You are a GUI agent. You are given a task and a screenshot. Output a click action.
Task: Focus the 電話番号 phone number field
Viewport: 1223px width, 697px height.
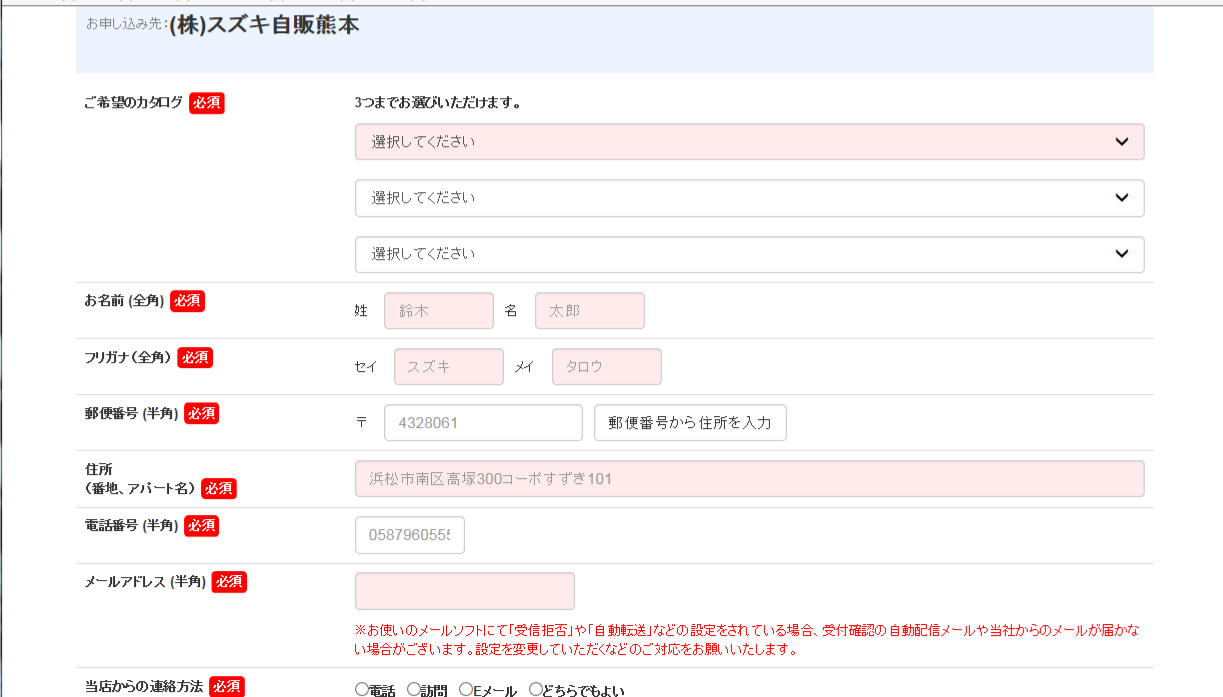410,535
